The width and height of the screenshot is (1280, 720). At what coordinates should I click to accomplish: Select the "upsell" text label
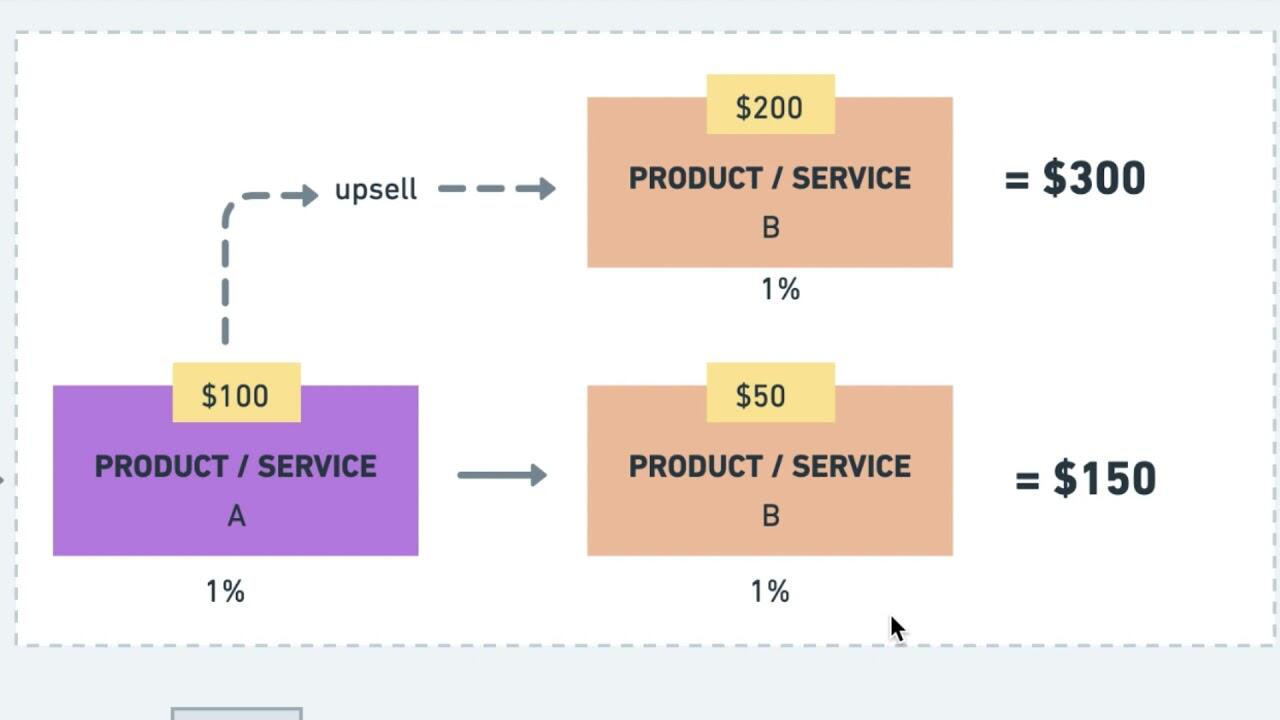376,190
